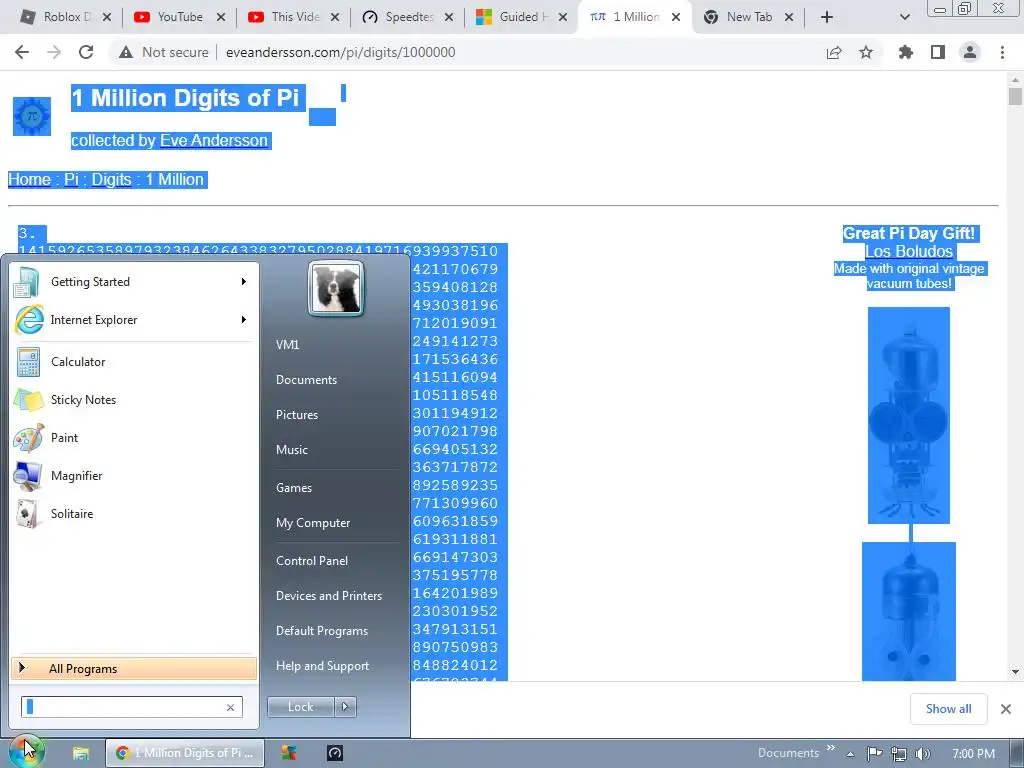Screen dimensions: 1024x768
Task: Launch Sticky Notes from Start menu
Action: (x=83, y=400)
